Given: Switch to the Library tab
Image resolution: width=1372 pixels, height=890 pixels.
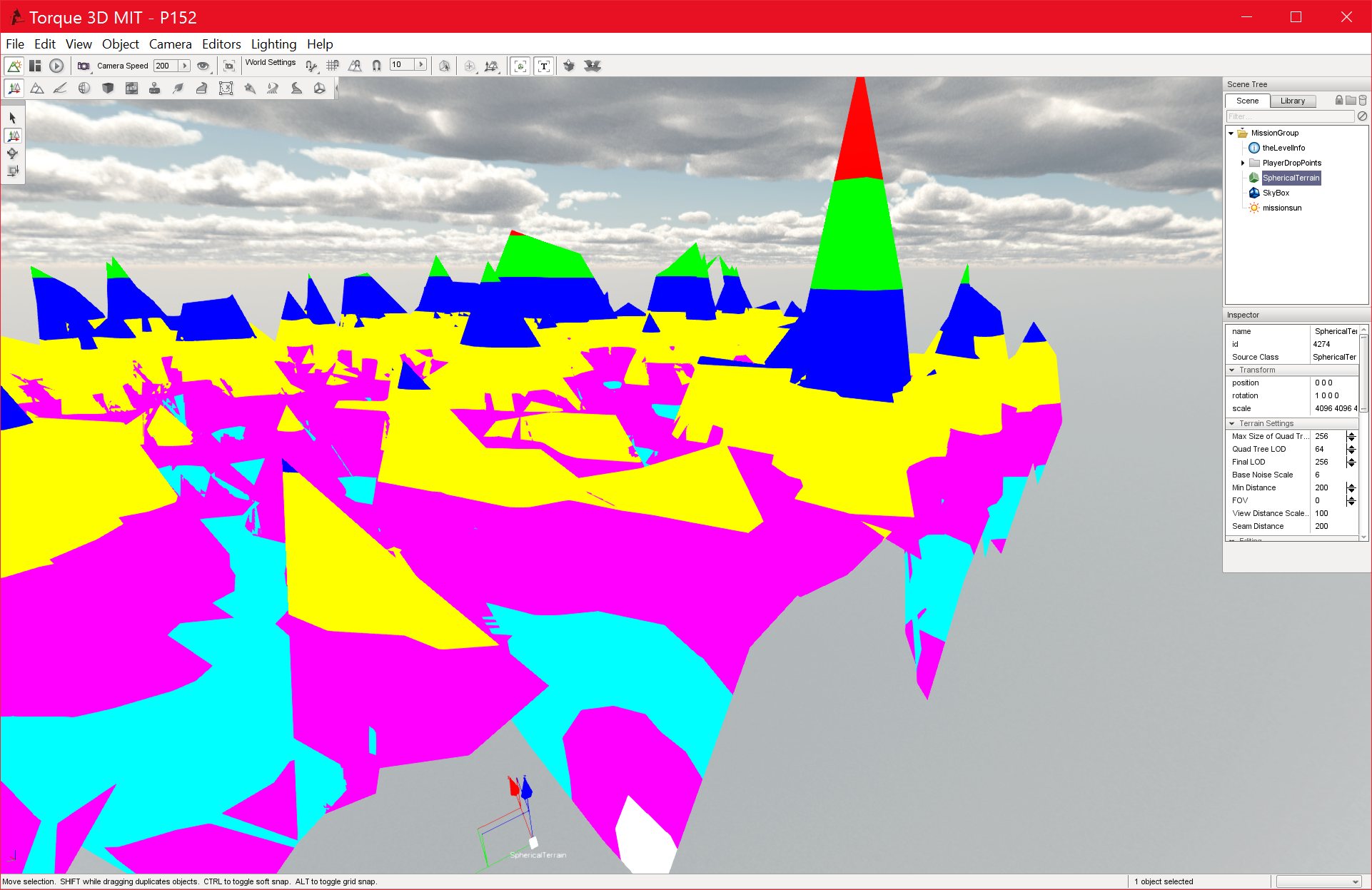Looking at the screenshot, I should click(1292, 101).
